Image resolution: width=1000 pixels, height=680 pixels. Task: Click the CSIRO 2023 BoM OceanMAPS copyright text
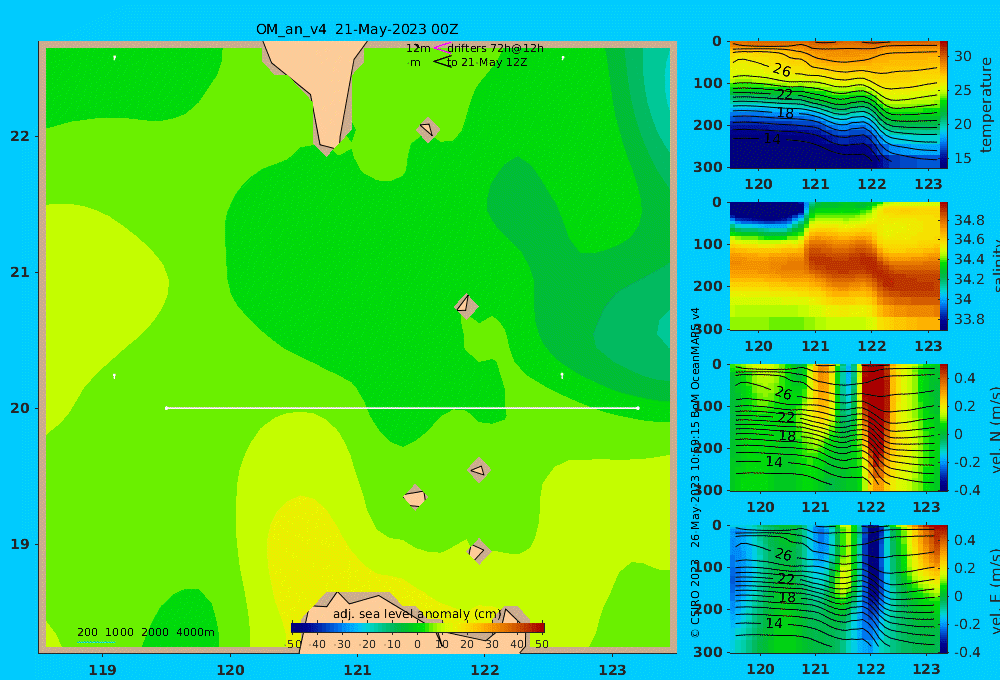coord(695,472)
